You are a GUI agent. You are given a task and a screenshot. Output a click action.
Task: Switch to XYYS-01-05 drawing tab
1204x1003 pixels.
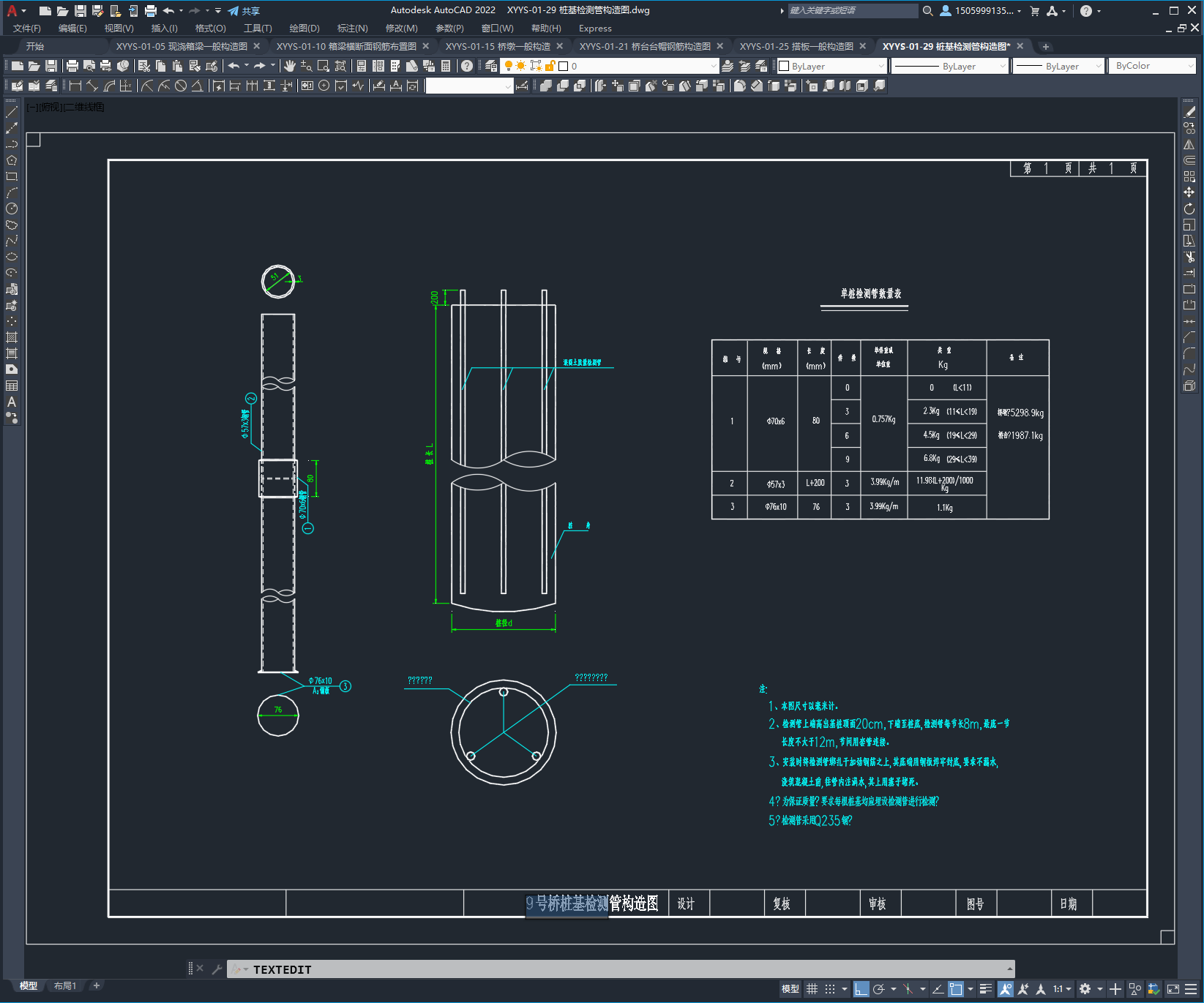[182, 46]
